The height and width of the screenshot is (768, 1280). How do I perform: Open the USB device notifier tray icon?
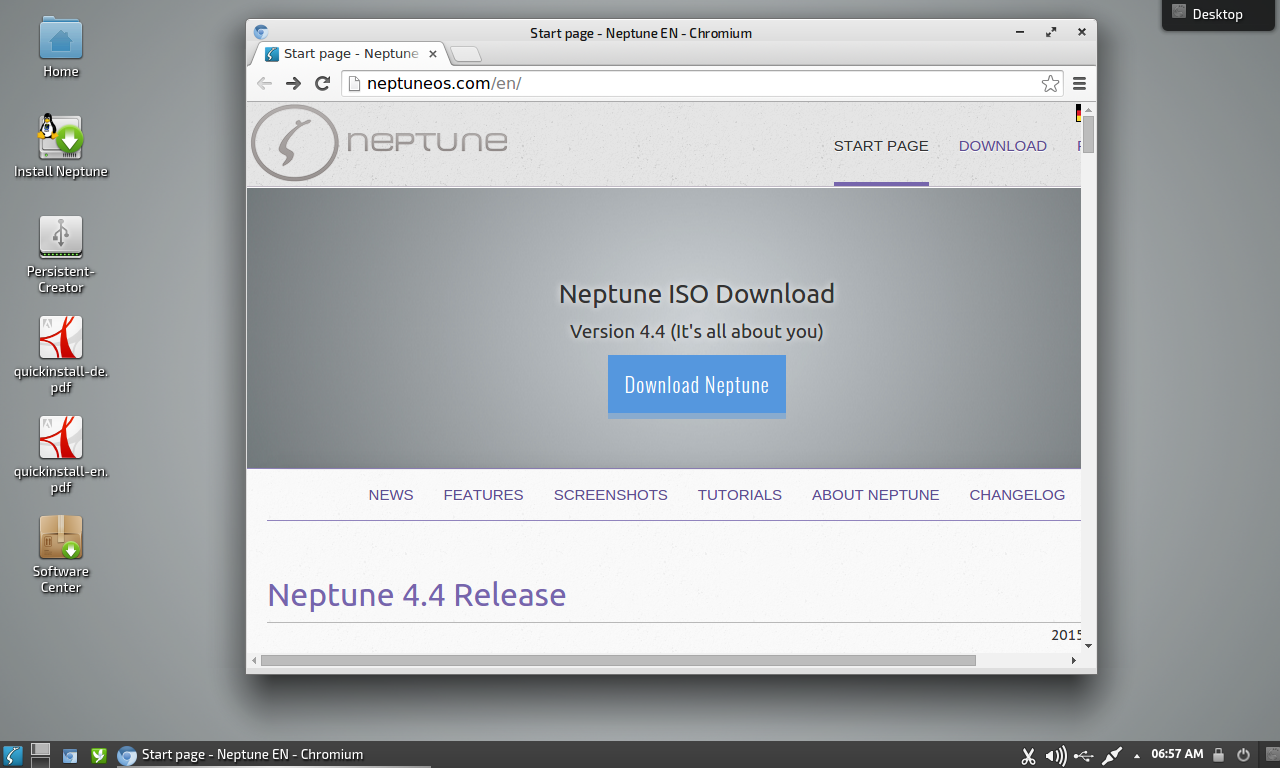coord(1084,756)
